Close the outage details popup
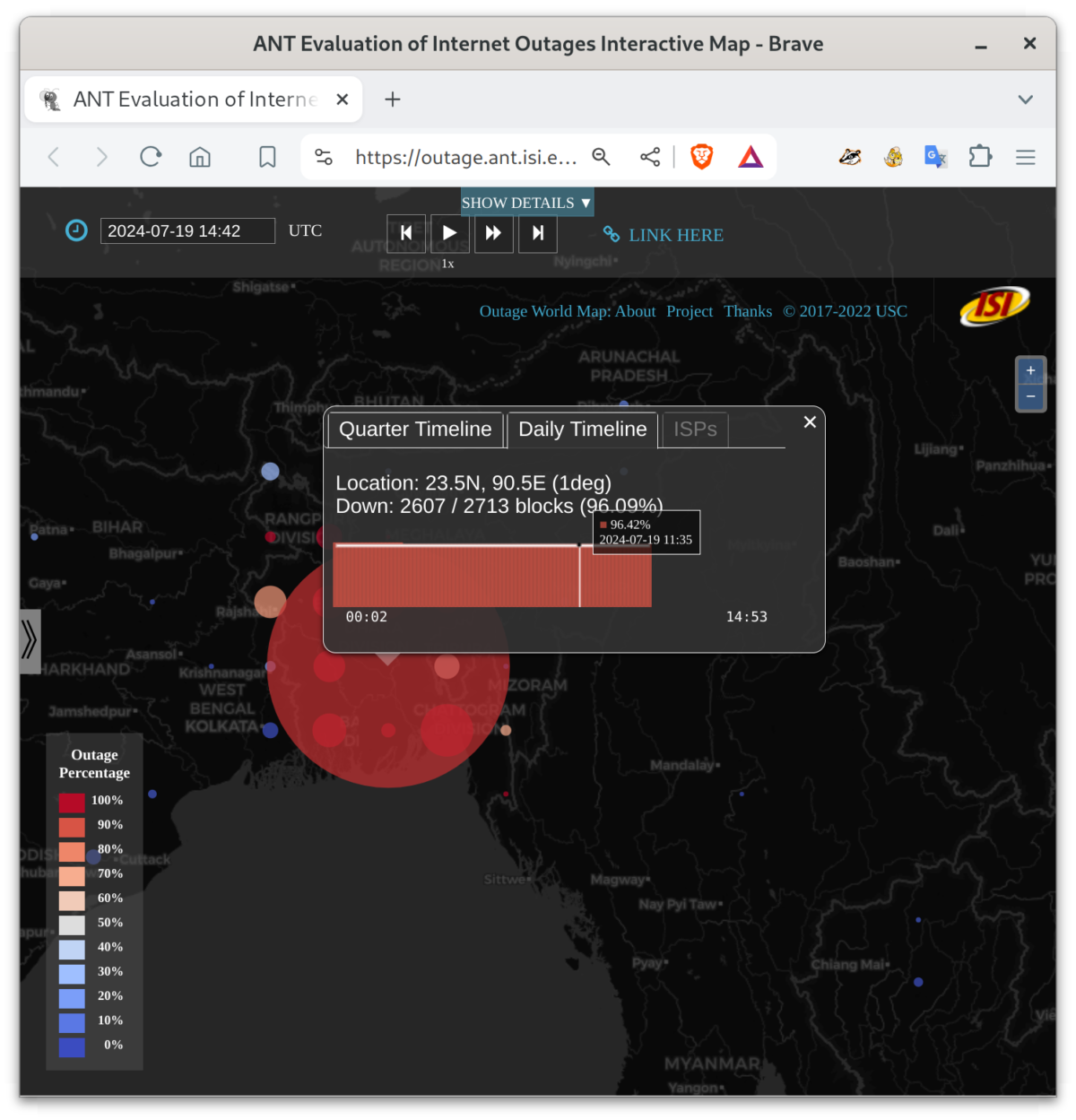Image resolution: width=1076 pixels, height=1120 pixels. (x=810, y=421)
